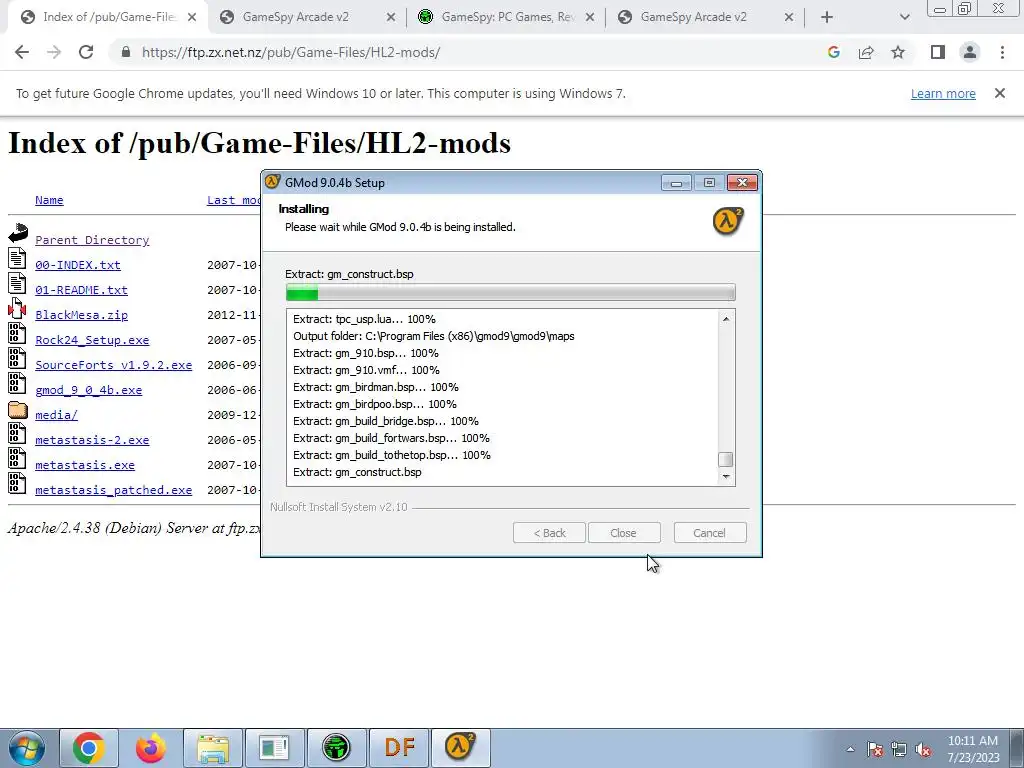Open Chrome from the taskbar
Viewport: 1024px width, 768px height.
point(89,748)
